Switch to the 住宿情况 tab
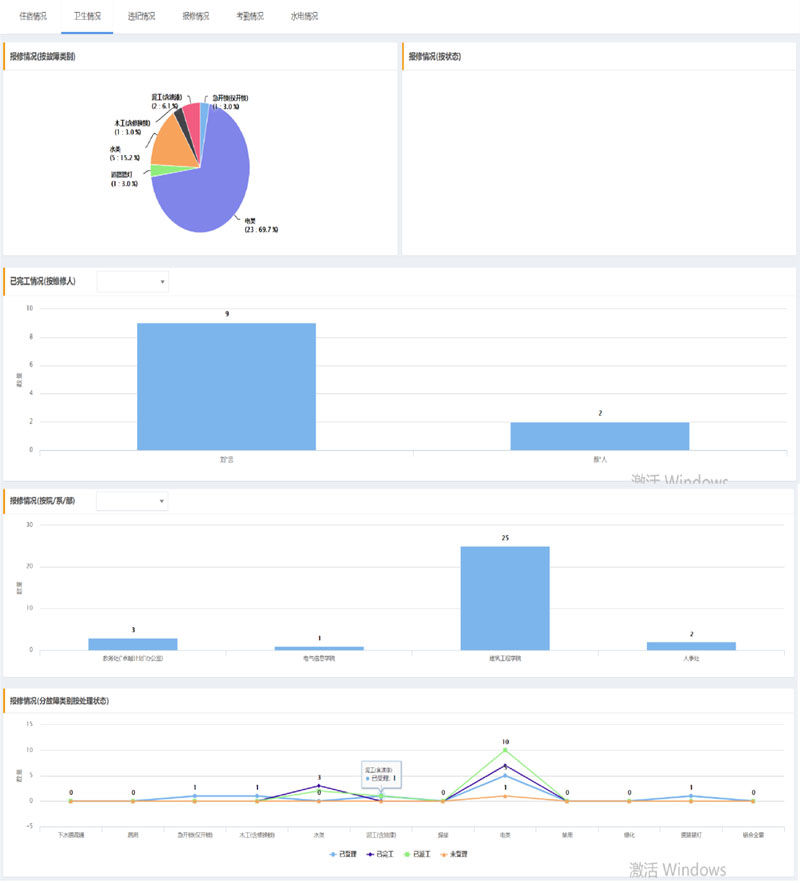The image size is (800, 883). point(33,17)
